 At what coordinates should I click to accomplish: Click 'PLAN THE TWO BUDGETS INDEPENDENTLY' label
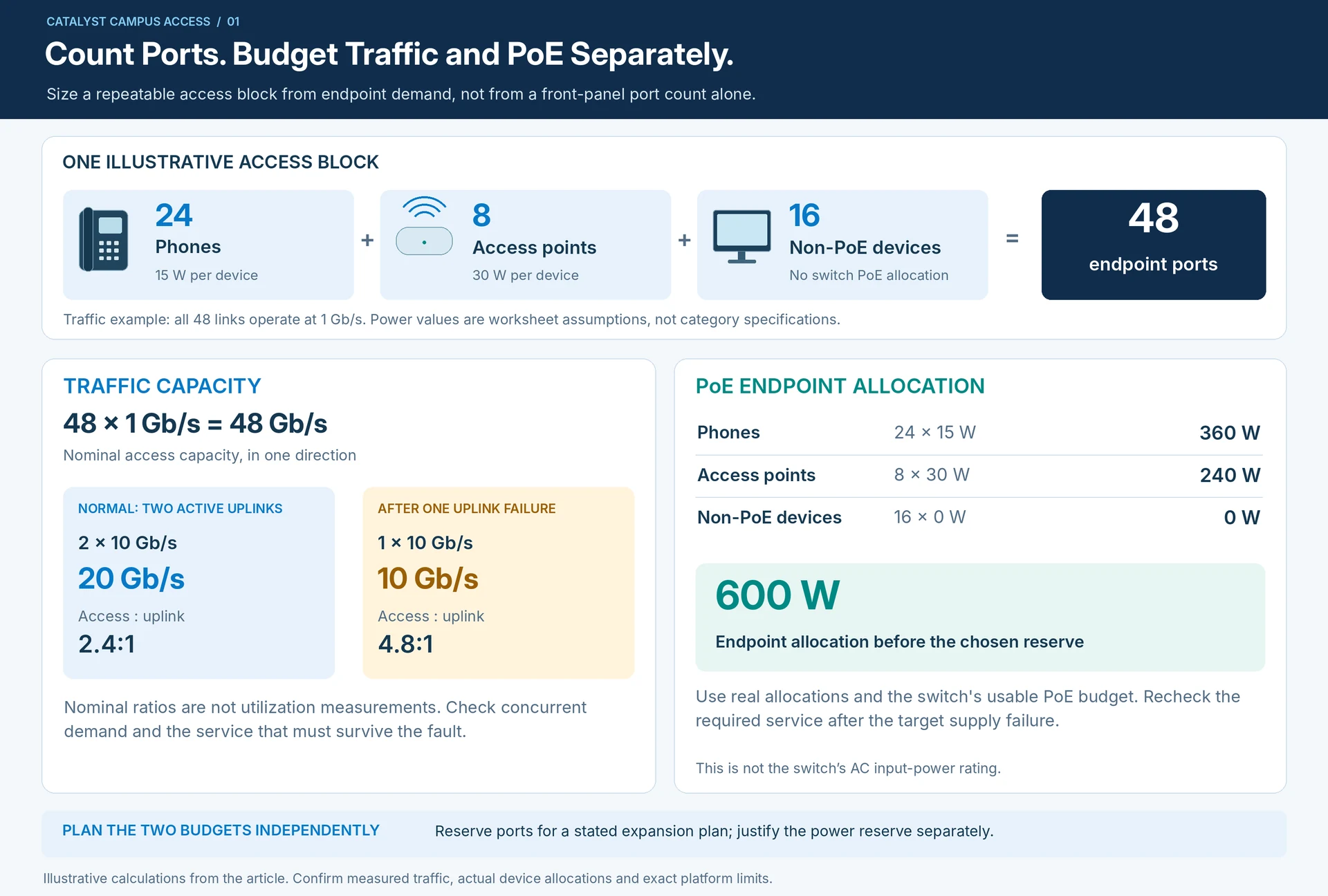point(221,830)
